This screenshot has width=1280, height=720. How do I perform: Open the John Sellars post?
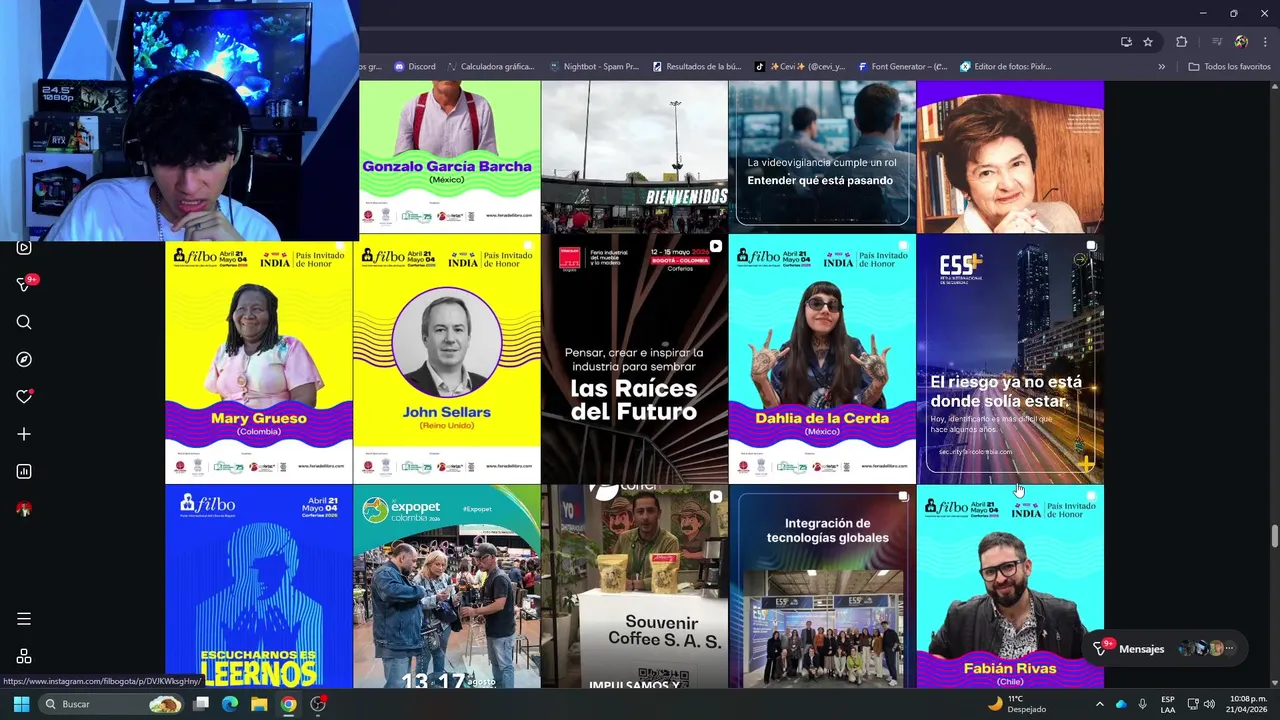click(x=447, y=360)
